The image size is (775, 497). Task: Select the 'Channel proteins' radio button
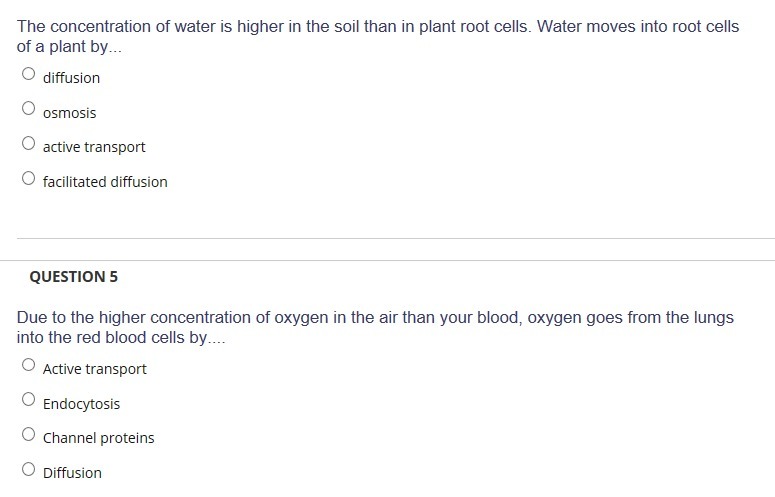coord(29,435)
